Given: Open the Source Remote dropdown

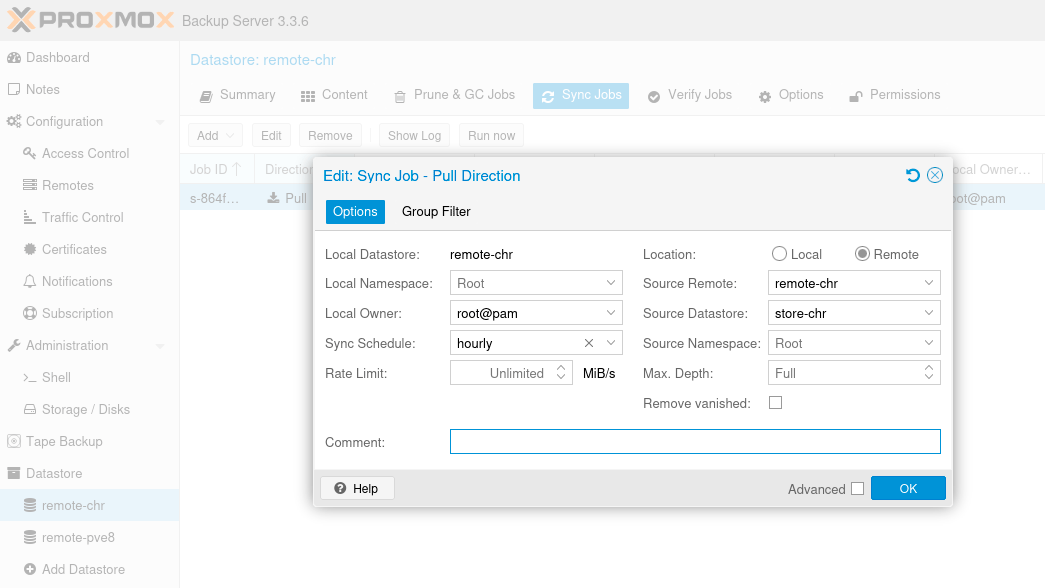Looking at the screenshot, I should (929, 283).
